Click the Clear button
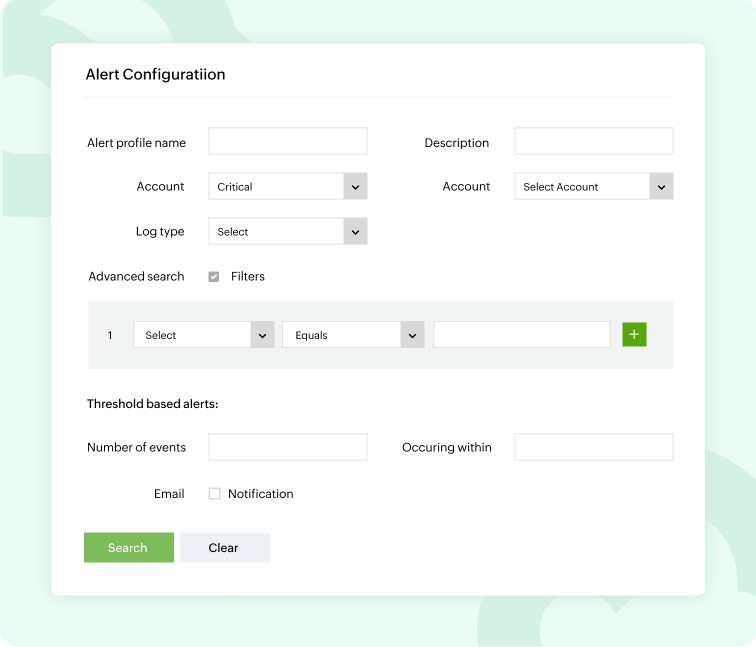 coord(225,548)
